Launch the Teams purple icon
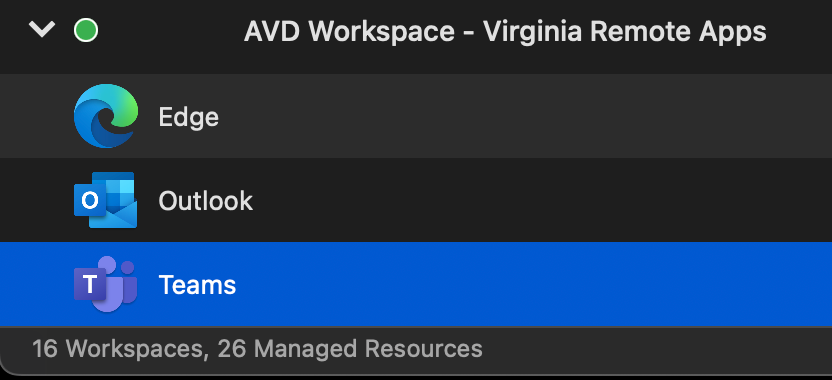Viewport: 832px width, 380px height. coord(106,284)
